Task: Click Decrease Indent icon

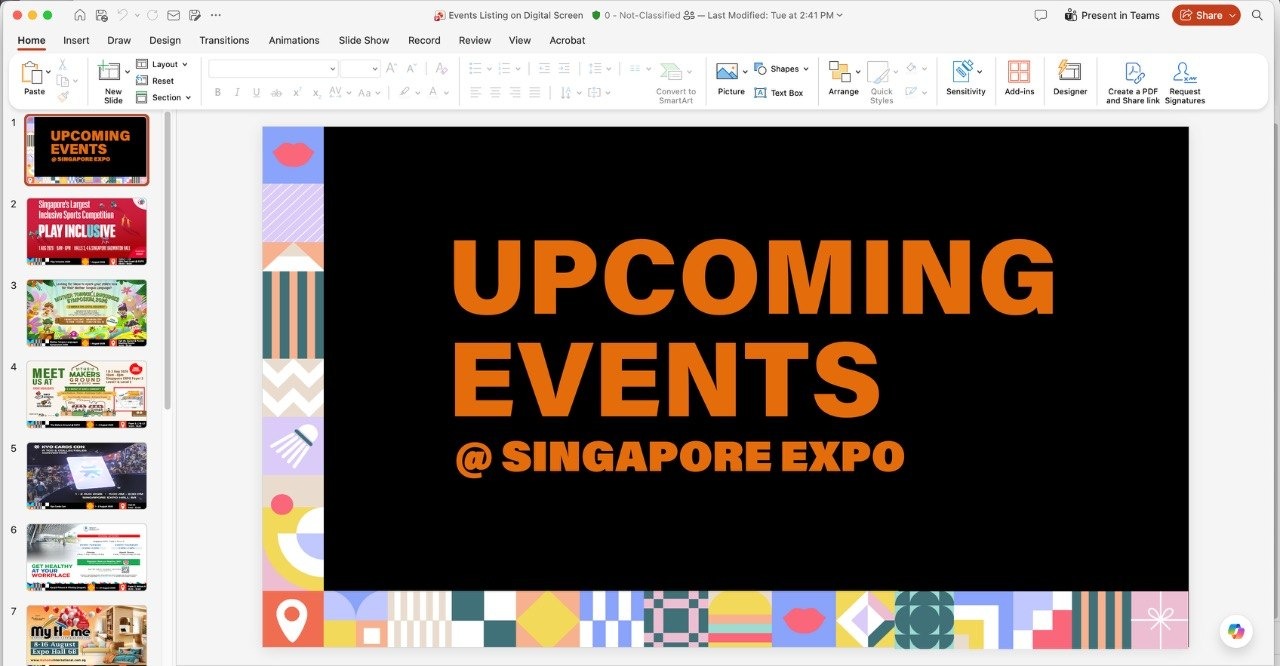Action: (544, 68)
